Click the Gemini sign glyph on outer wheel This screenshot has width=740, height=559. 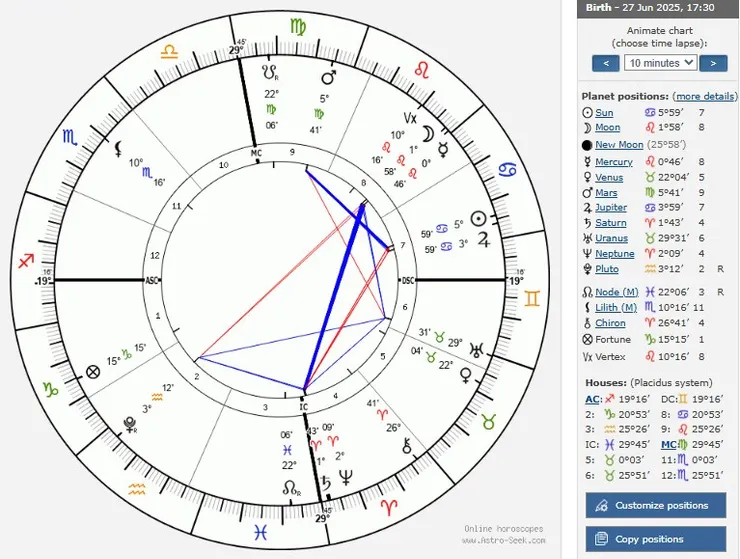coord(531,299)
